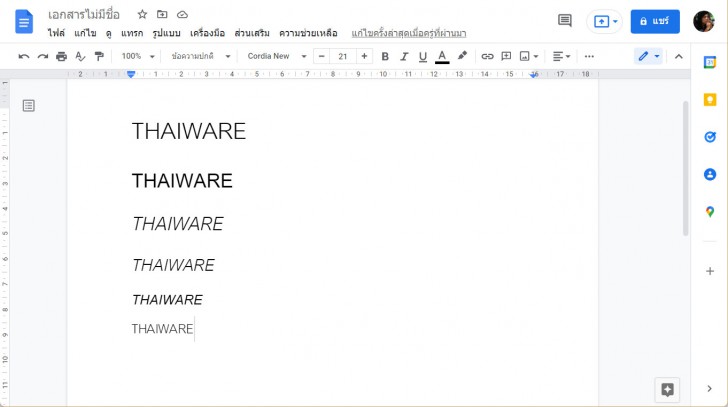Image resolution: width=728 pixels, height=407 pixels.
Task: Open the Google Docs home icon
Action: click(24, 22)
